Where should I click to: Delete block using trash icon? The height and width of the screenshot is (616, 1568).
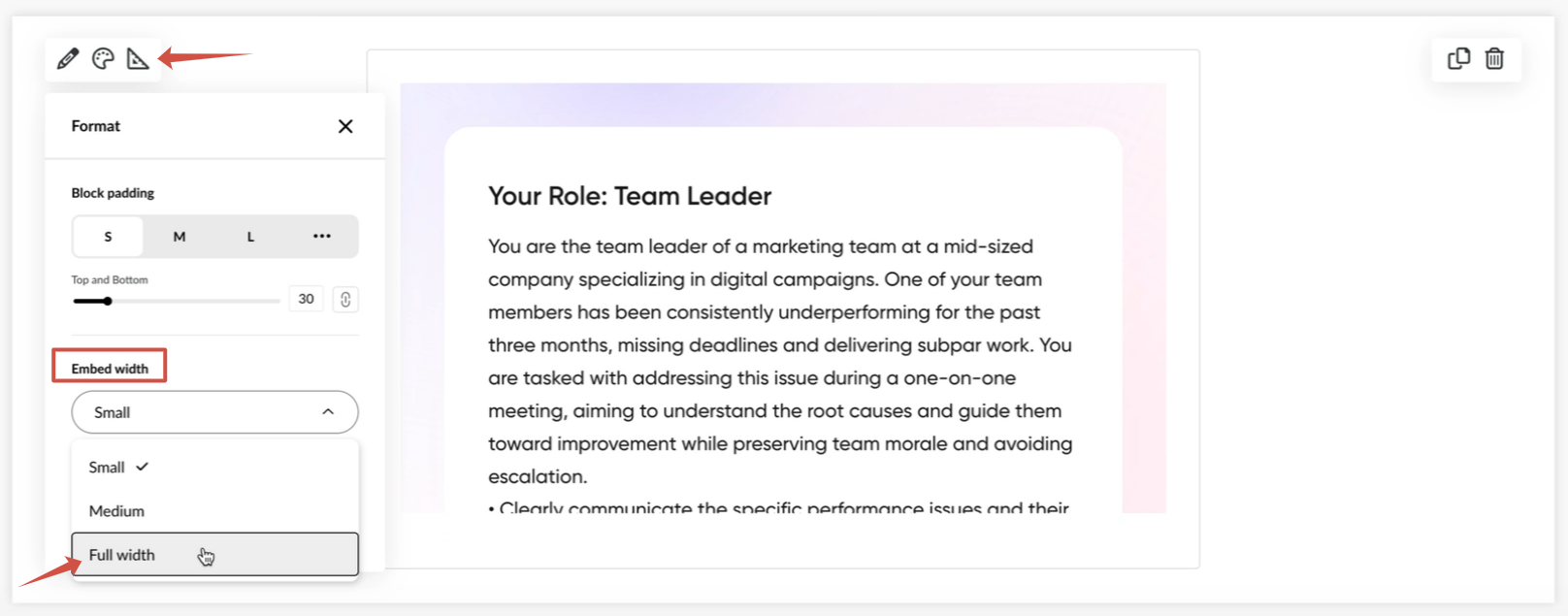[1494, 59]
